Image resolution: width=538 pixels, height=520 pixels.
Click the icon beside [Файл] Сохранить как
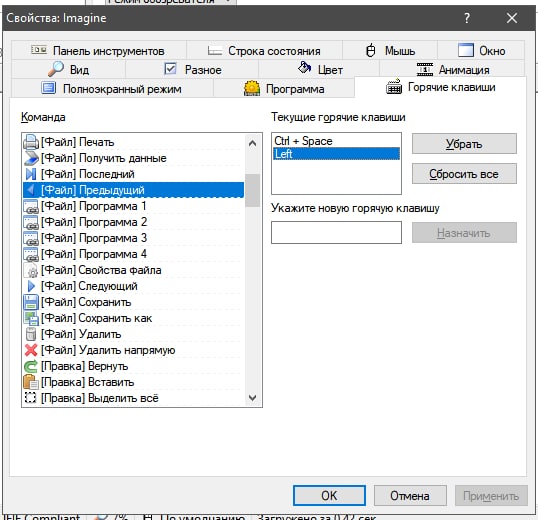(x=31, y=318)
